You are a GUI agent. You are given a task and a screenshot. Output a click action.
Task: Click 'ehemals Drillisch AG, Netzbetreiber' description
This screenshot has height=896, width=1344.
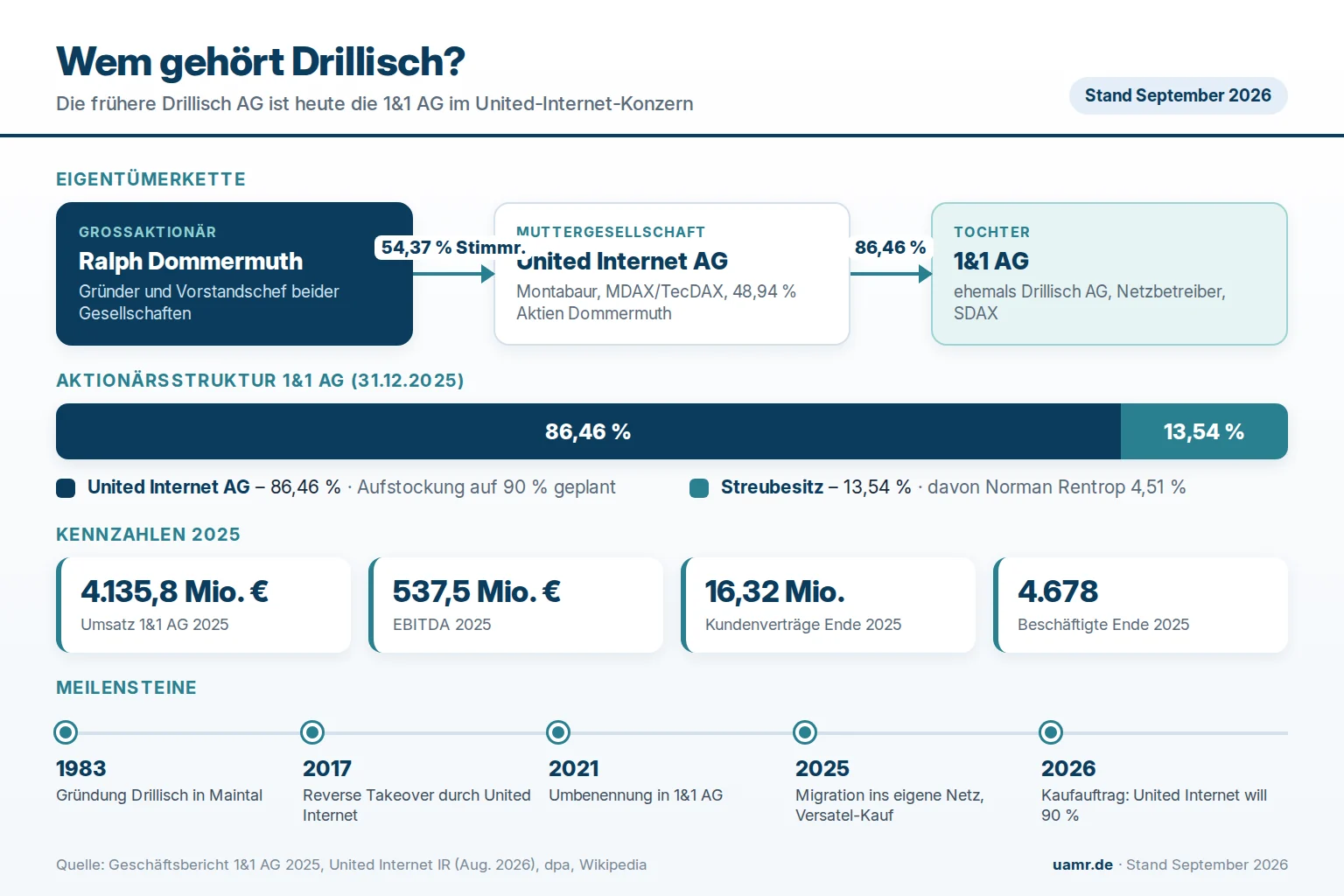click(x=1089, y=302)
